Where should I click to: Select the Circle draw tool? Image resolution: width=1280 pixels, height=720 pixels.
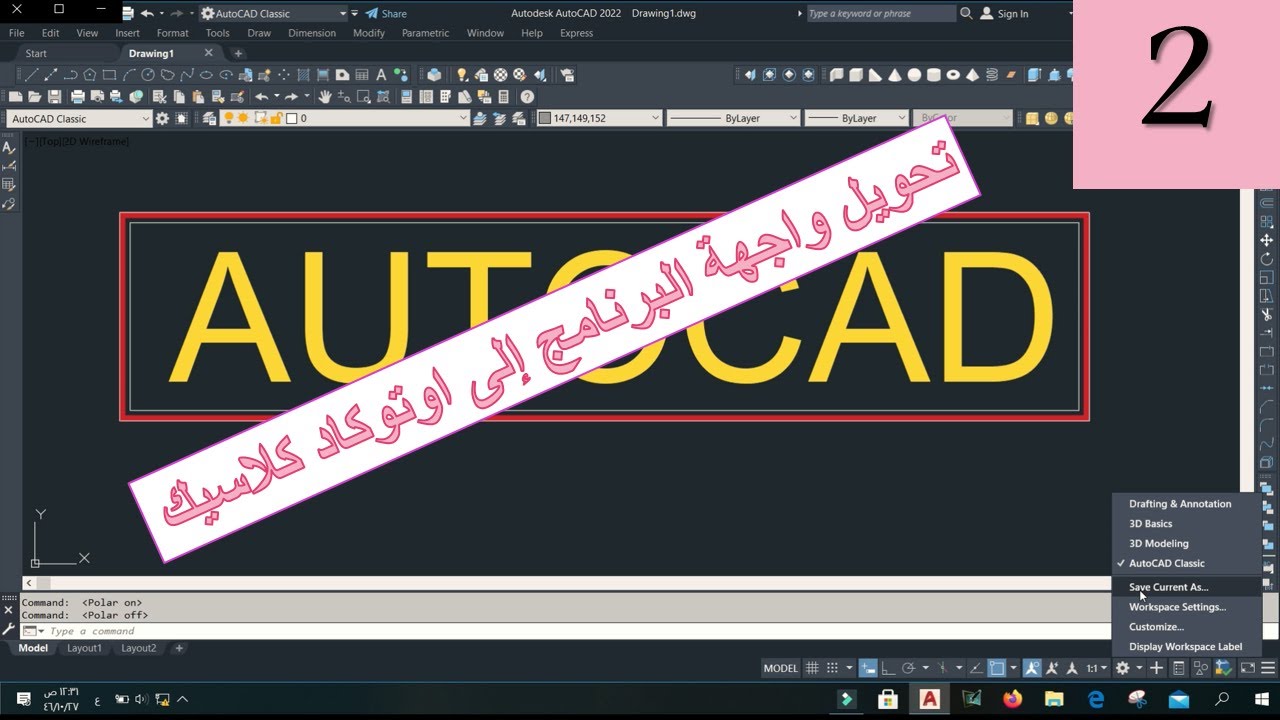point(148,75)
